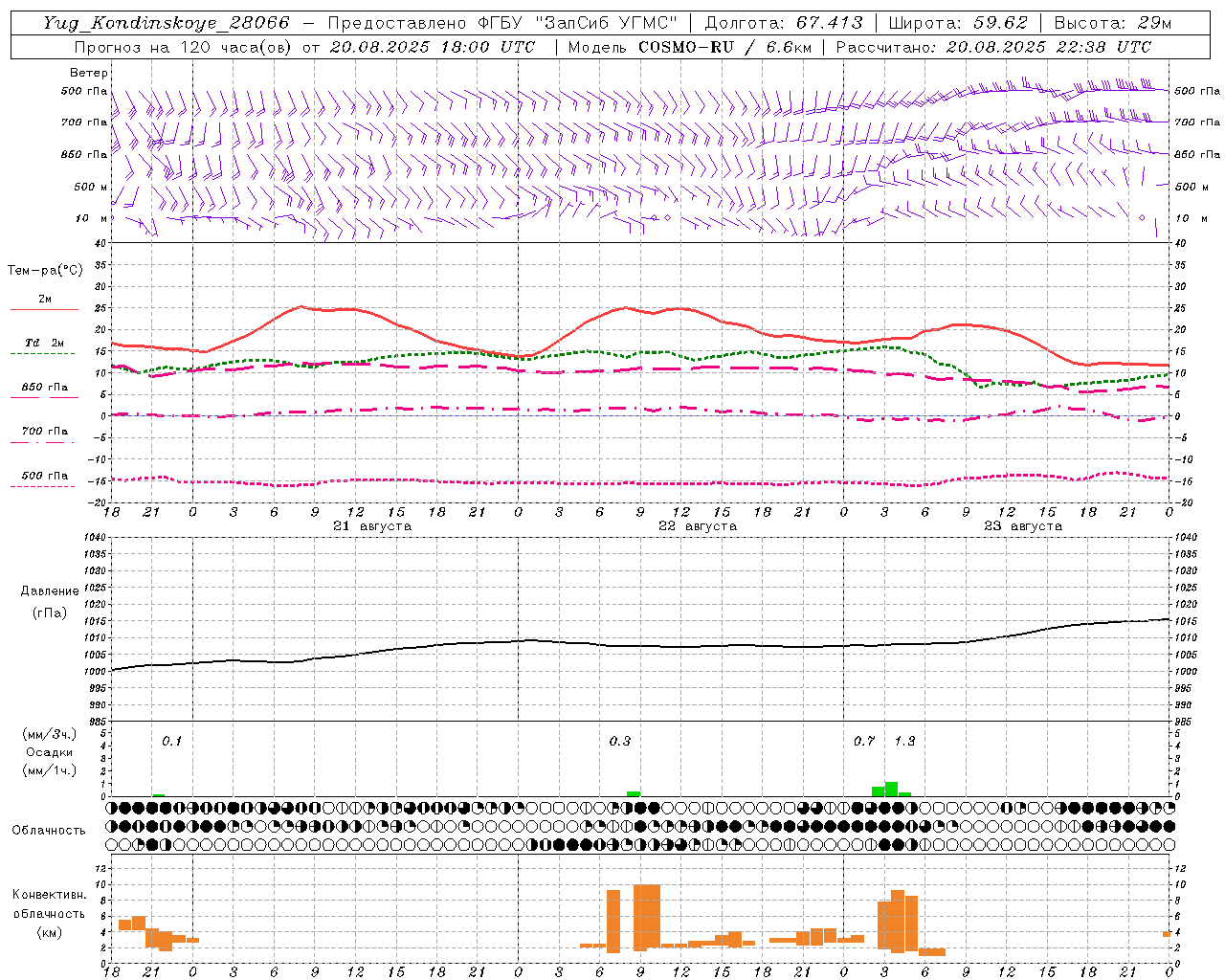Click the Осадки precipitation label
1225x980 pixels.
pyautogui.click(x=50, y=752)
